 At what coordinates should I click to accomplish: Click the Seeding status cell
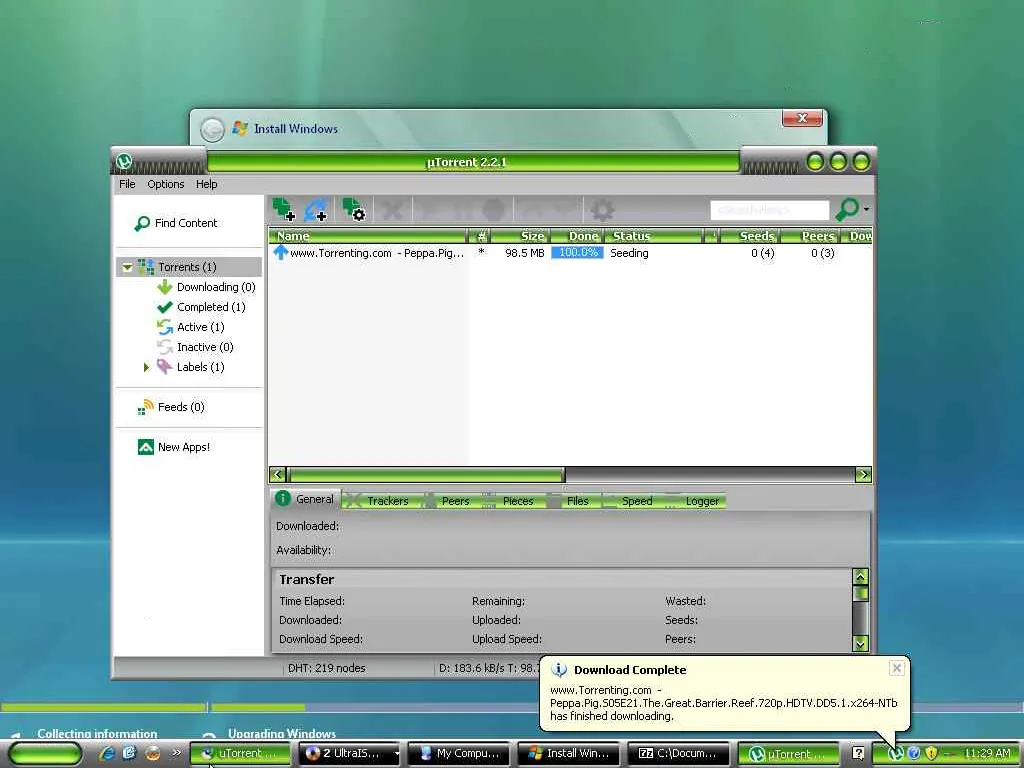click(x=629, y=253)
